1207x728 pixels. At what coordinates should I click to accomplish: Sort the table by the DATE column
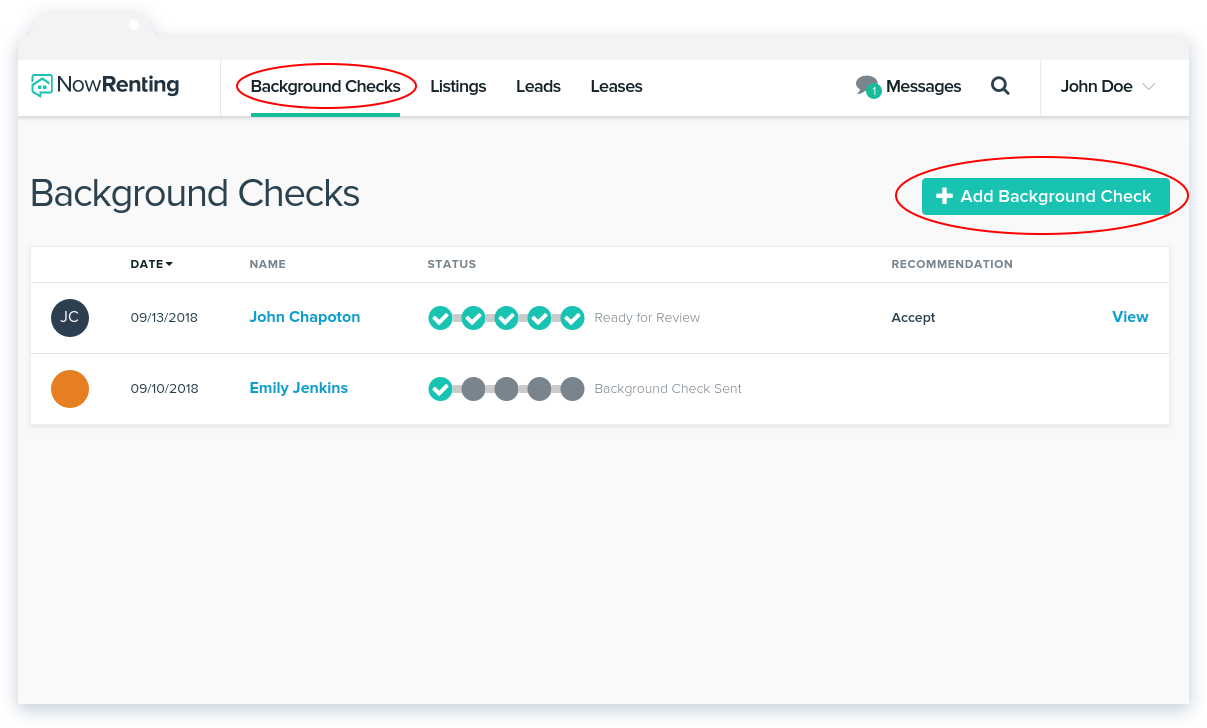(151, 264)
